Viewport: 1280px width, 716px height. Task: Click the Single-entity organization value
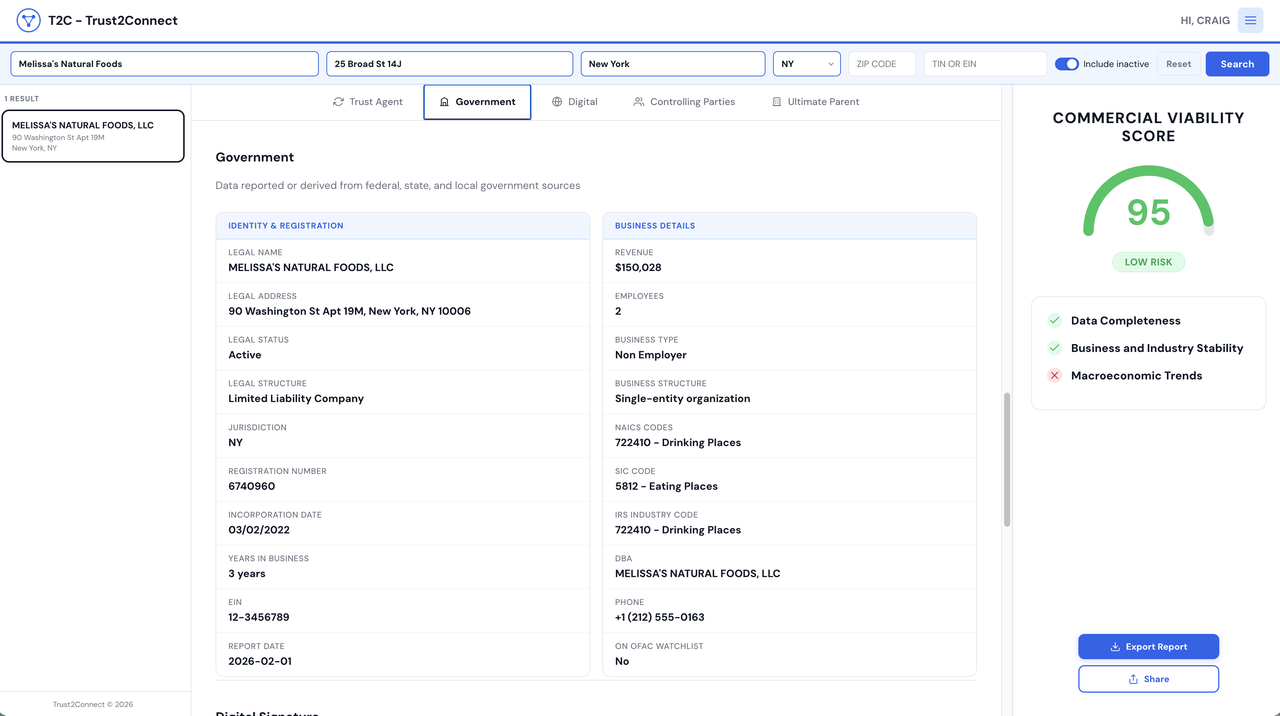[683, 399]
